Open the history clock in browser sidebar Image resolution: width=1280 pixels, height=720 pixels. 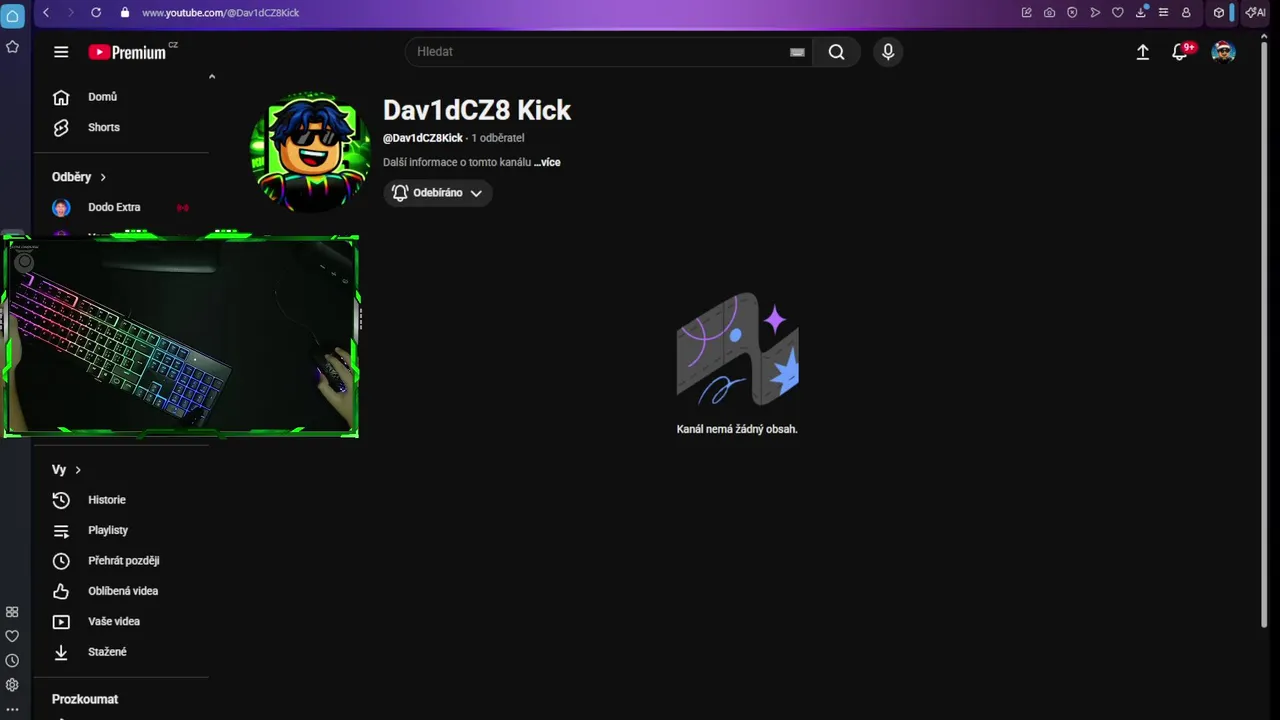click(x=12, y=661)
